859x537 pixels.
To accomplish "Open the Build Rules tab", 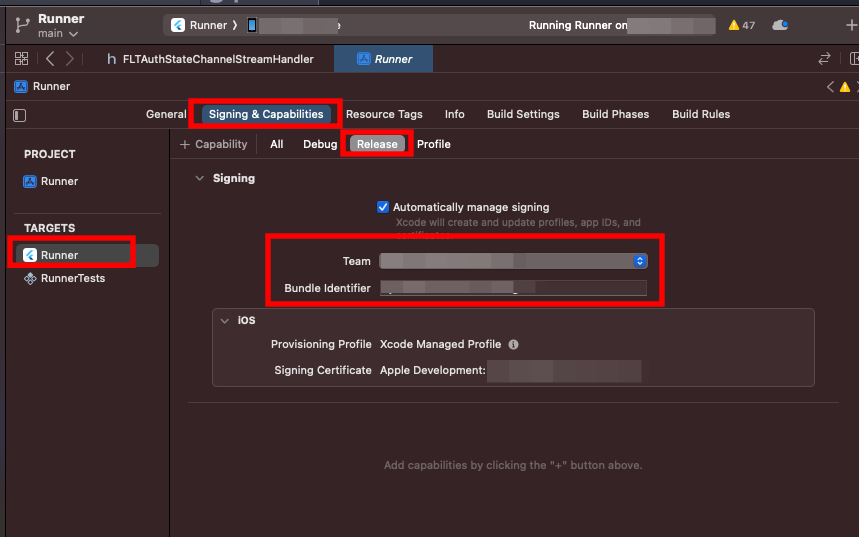I will [x=701, y=114].
